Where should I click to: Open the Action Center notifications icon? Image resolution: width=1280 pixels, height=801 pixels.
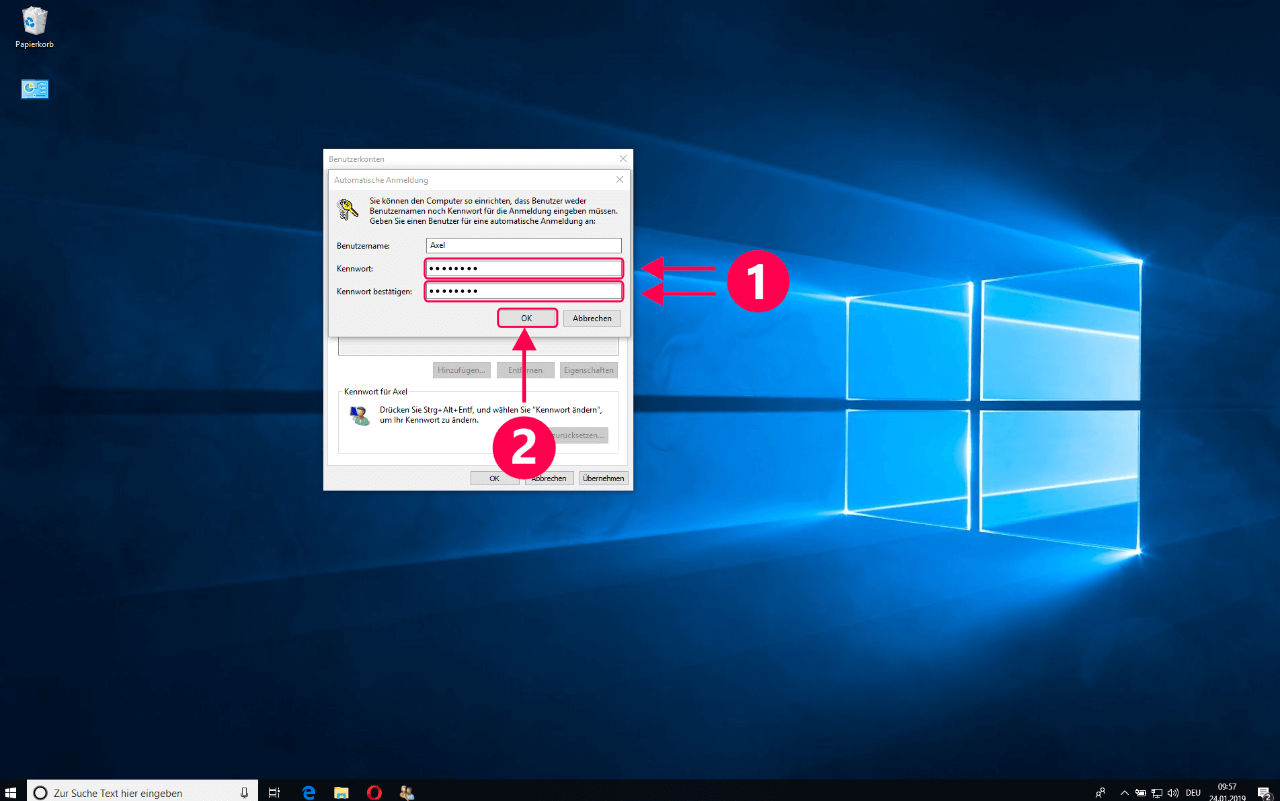[x=1264, y=793]
